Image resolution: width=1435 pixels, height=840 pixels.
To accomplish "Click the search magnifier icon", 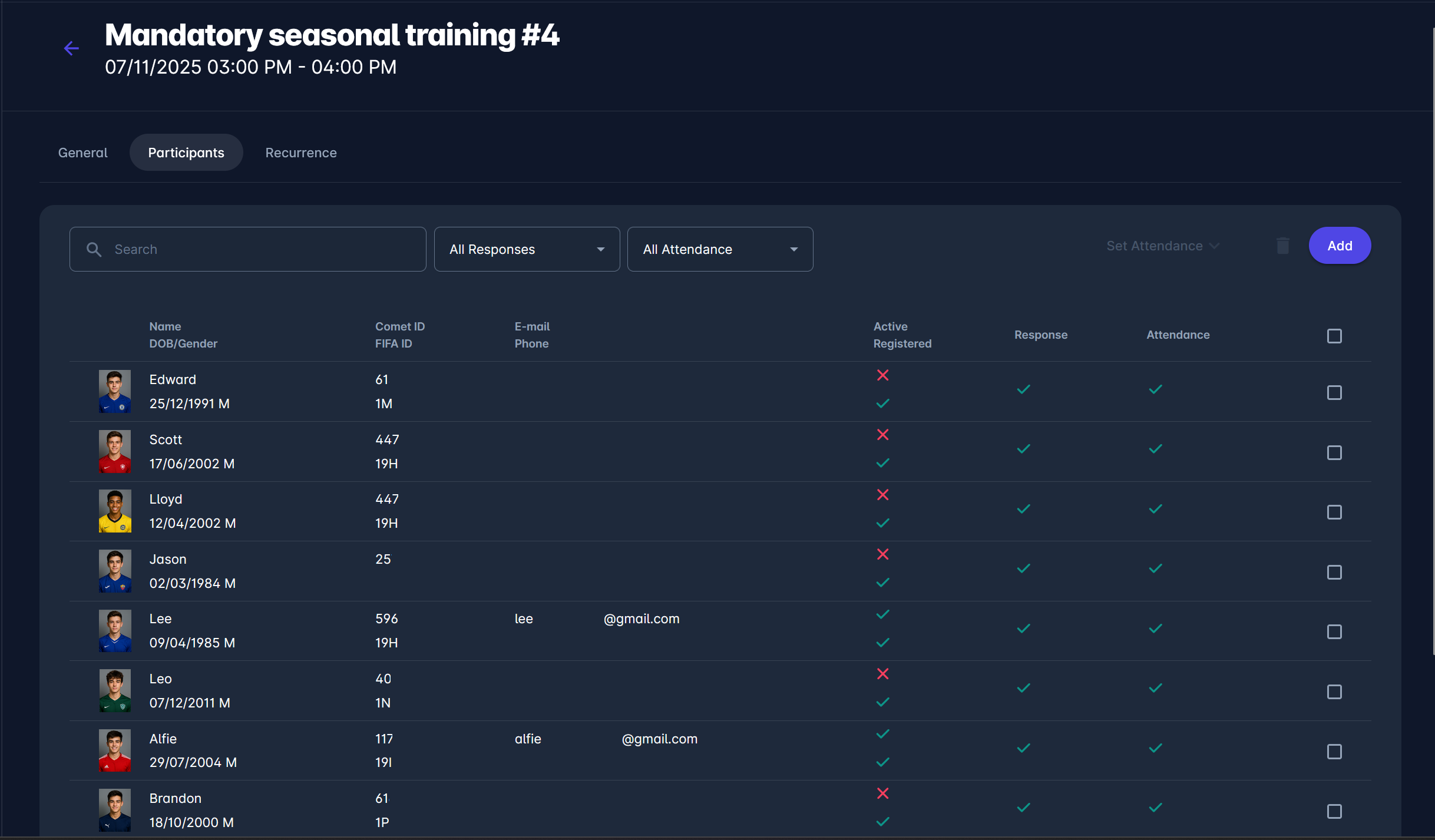I will [94, 249].
